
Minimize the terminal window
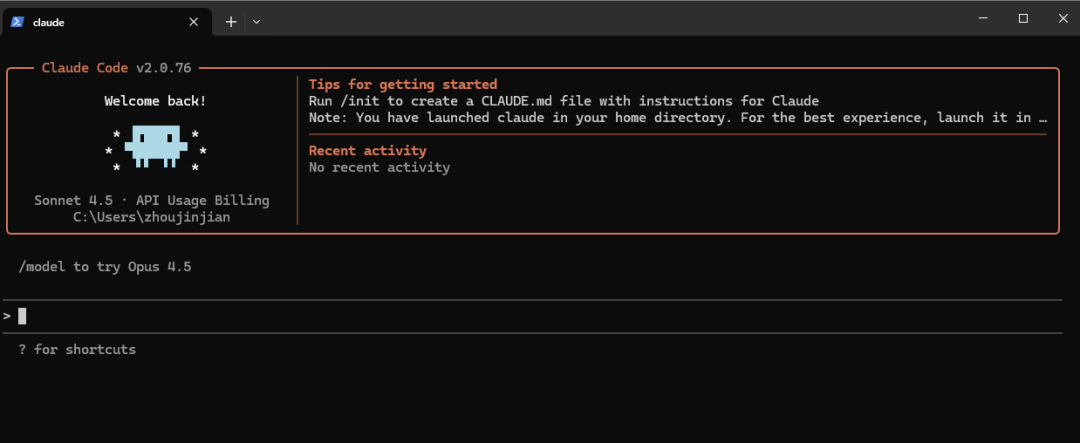[979, 19]
